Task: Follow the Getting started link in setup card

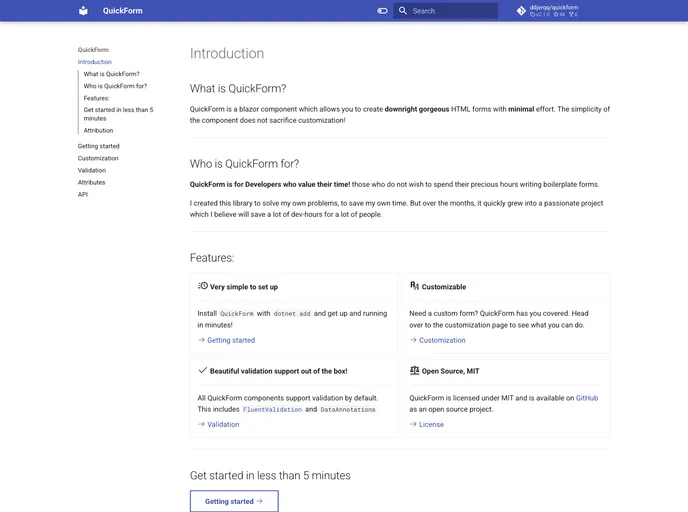Action: click(231, 340)
